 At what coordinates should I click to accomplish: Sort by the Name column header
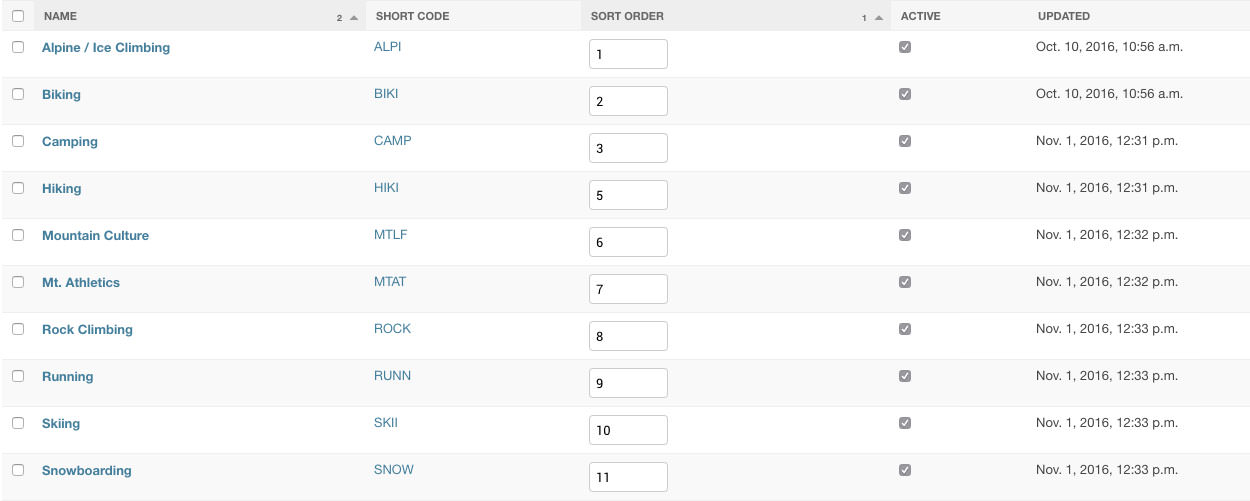(x=59, y=16)
